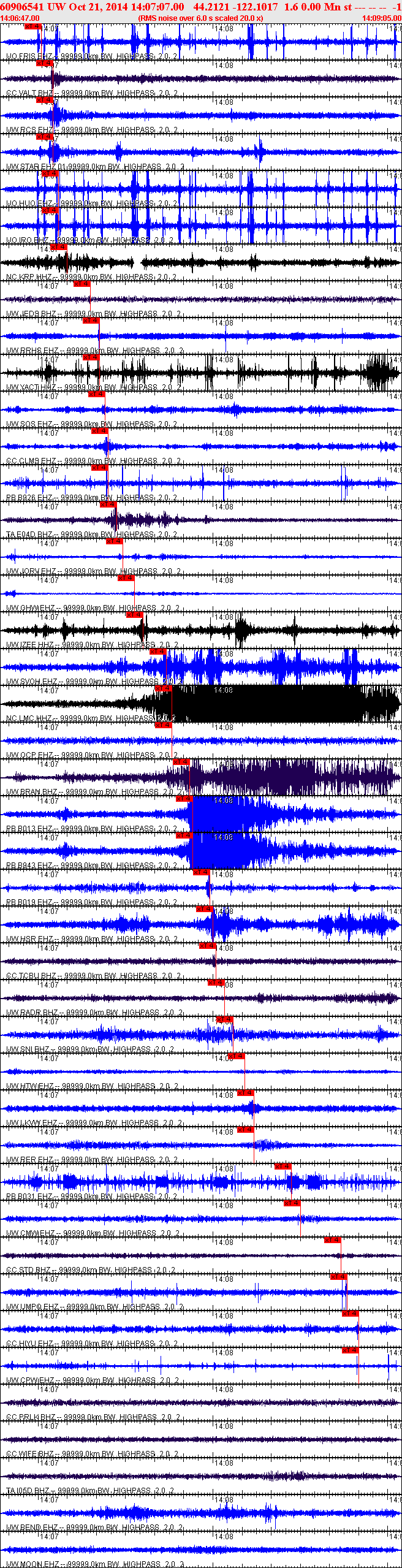Select the pick marker on the UO FRIS trace

pyautogui.click(x=32, y=26)
